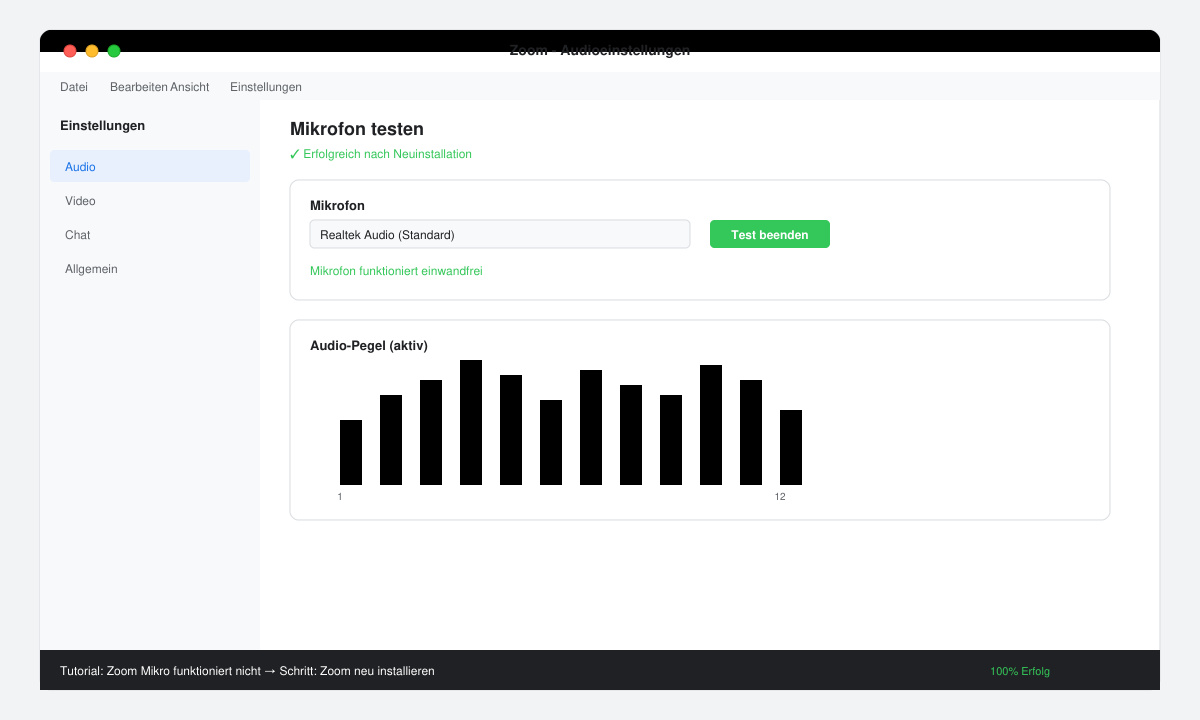Click the 100% Erfolg status text

point(1020,671)
